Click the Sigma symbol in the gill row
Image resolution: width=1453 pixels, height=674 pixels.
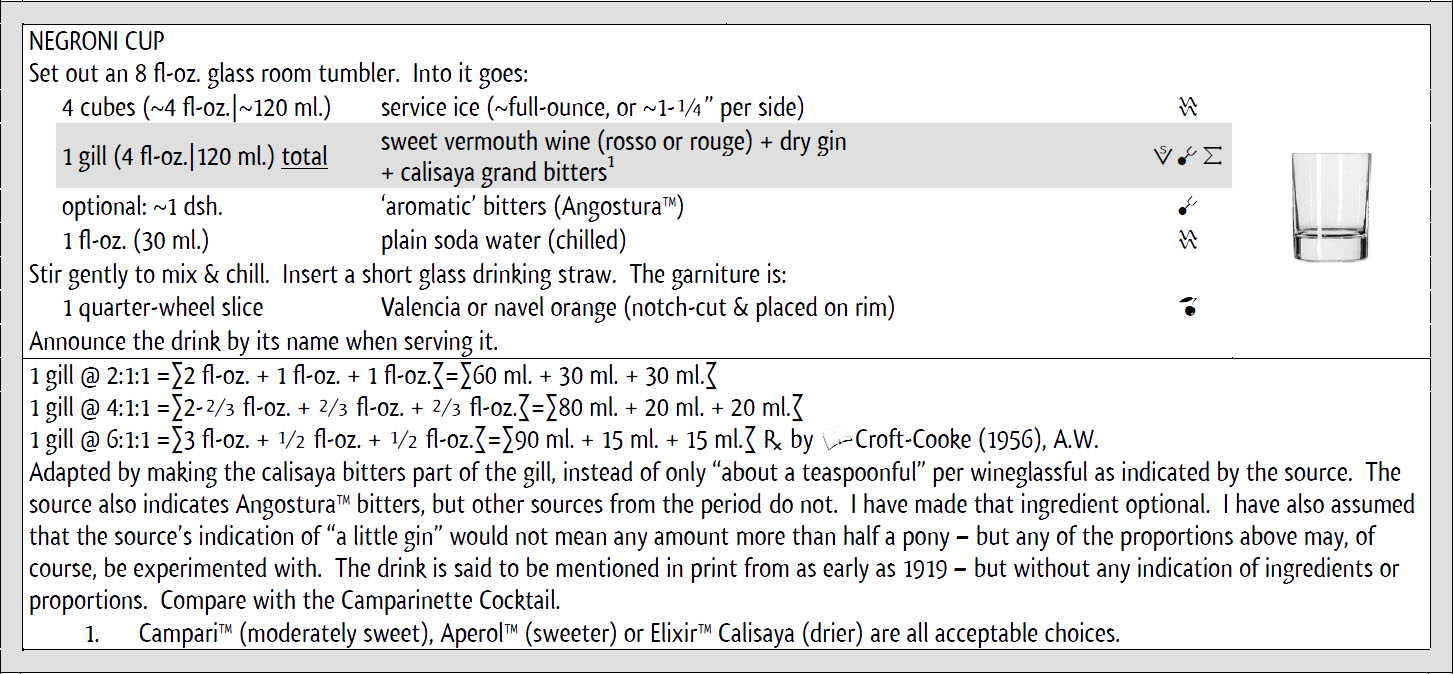1213,156
